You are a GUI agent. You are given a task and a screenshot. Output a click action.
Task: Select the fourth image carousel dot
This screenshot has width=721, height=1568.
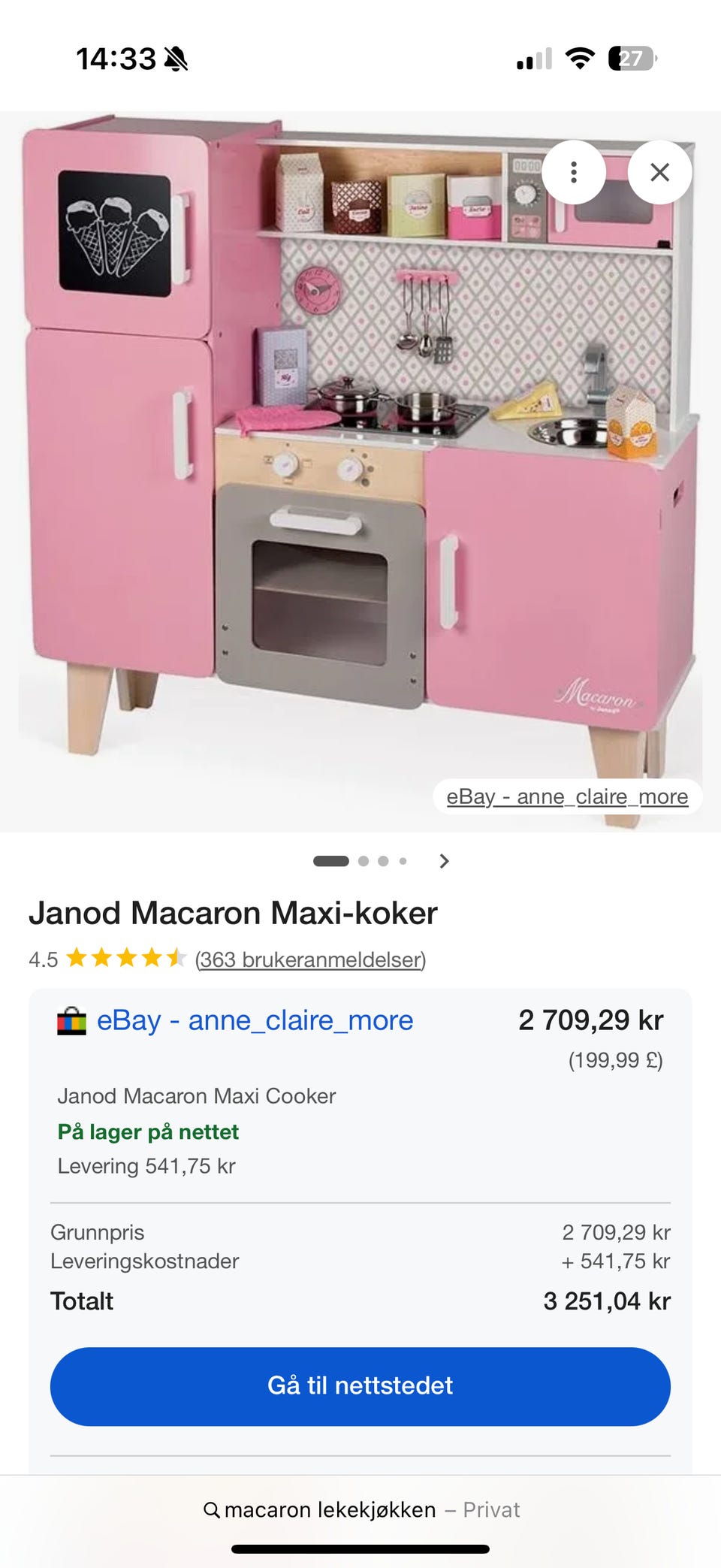point(403,861)
